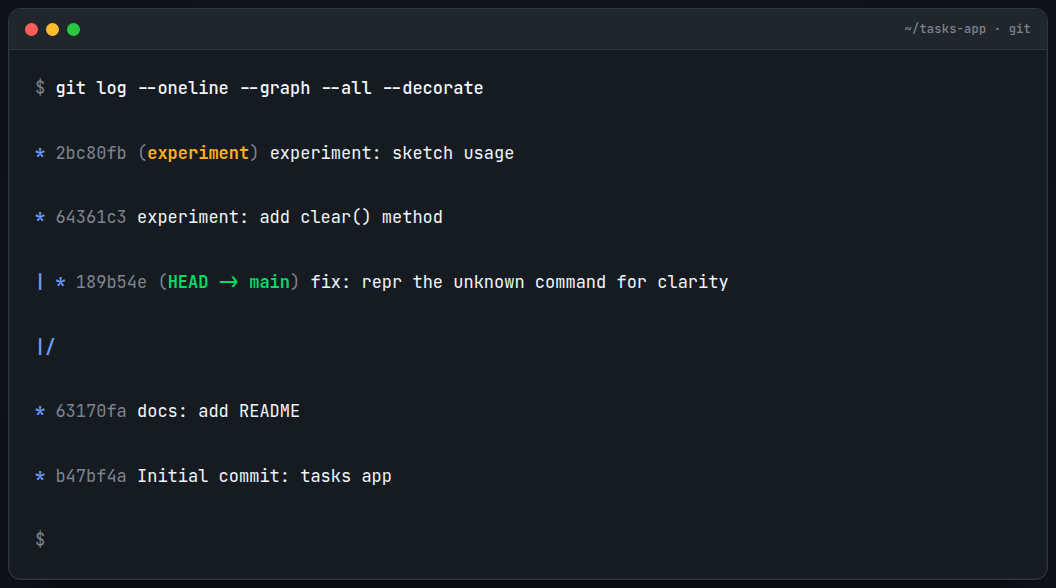Click the yellow minimize window button
The width and height of the screenshot is (1056, 588).
[53, 30]
